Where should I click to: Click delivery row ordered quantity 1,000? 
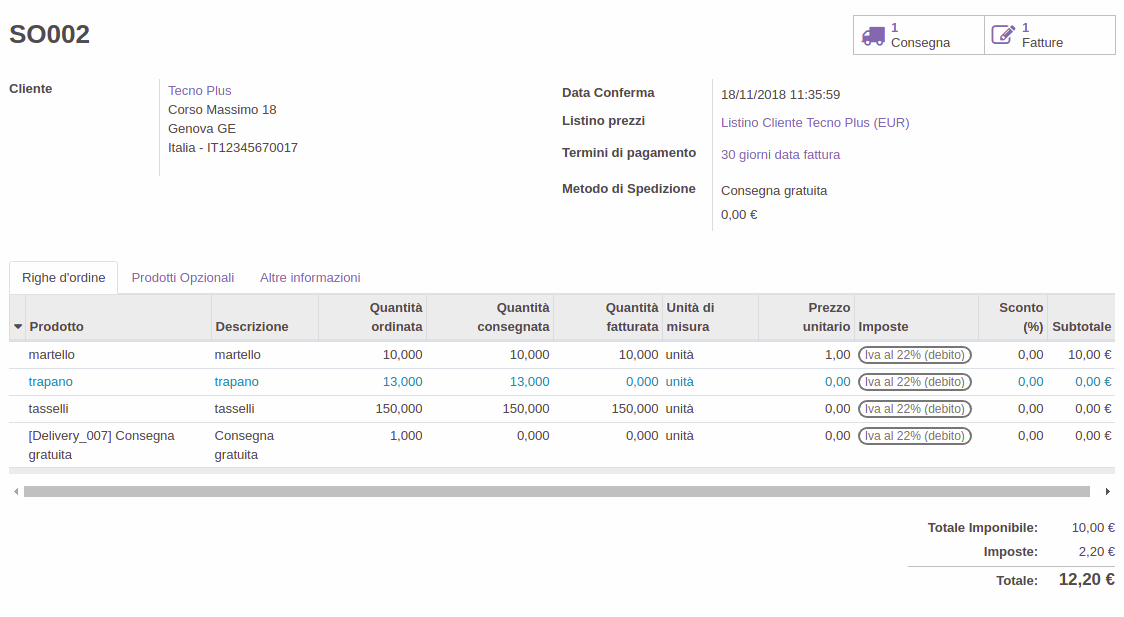tap(406, 436)
